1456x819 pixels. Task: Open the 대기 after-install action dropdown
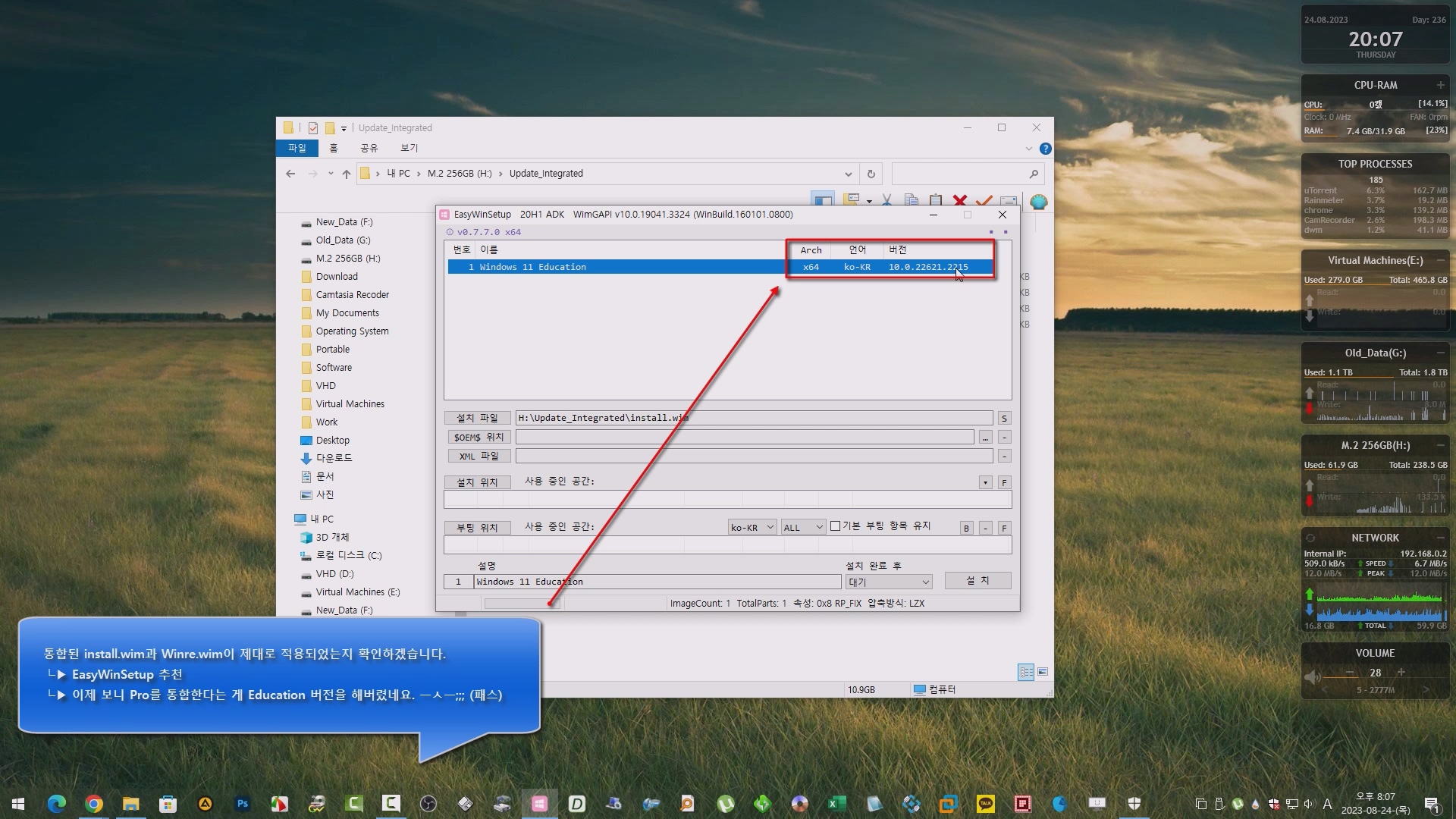[x=889, y=582]
